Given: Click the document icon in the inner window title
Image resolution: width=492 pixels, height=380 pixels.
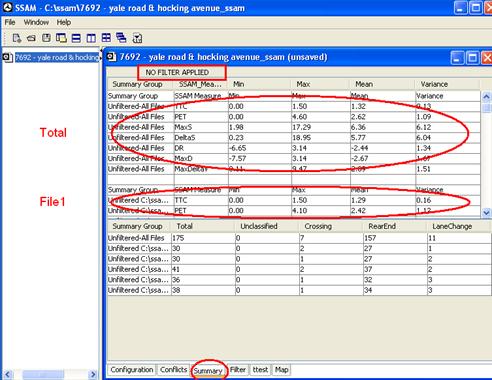Looking at the screenshot, I should point(111,57).
